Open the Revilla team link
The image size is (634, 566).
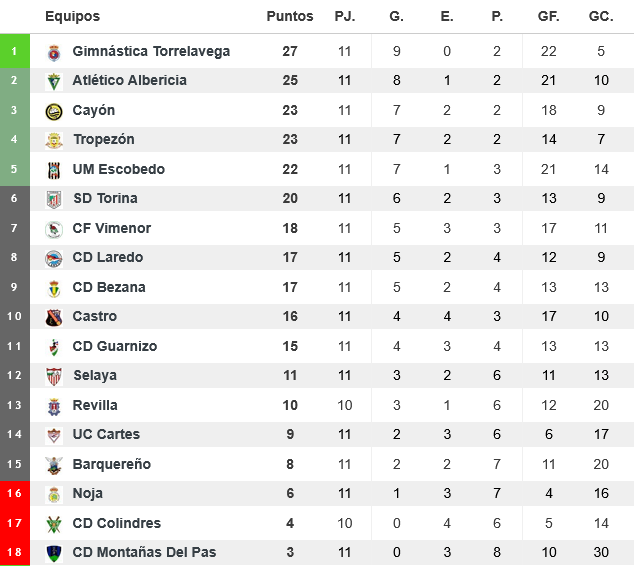point(95,405)
